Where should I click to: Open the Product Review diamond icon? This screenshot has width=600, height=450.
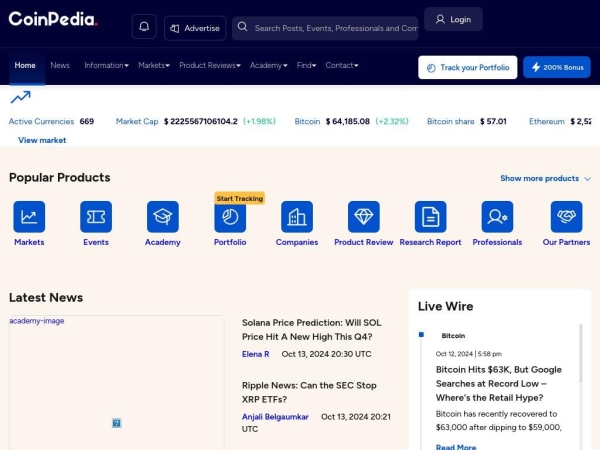coord(364,217)
